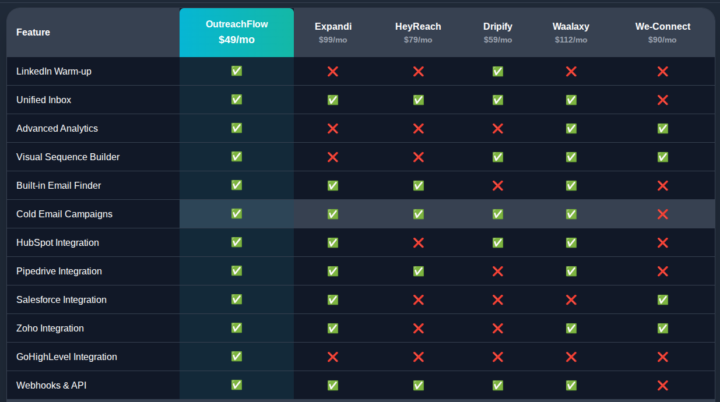
Task: Click Waalaxy checkmark for HubSpot Integration
Action: (571, 243)
